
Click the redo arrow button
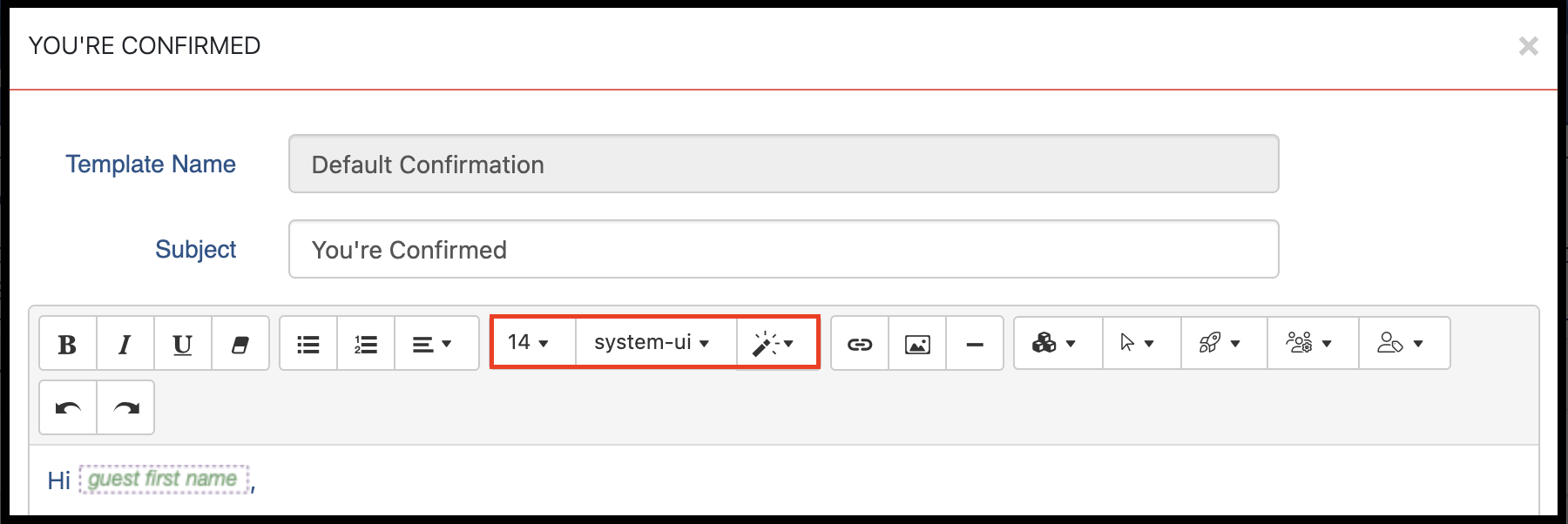coord(125,407)
